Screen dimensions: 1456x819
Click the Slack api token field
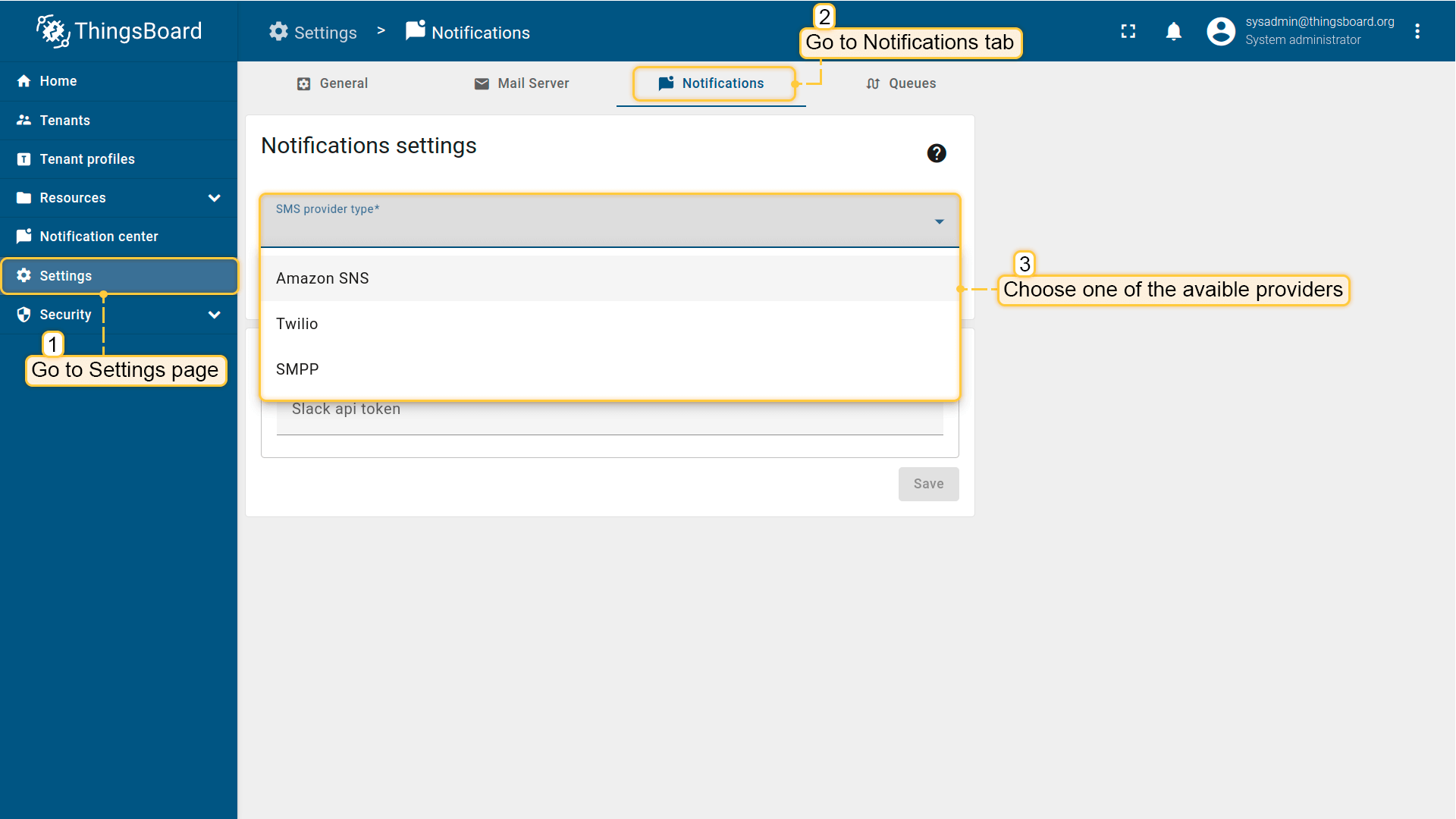pos(610,413)
